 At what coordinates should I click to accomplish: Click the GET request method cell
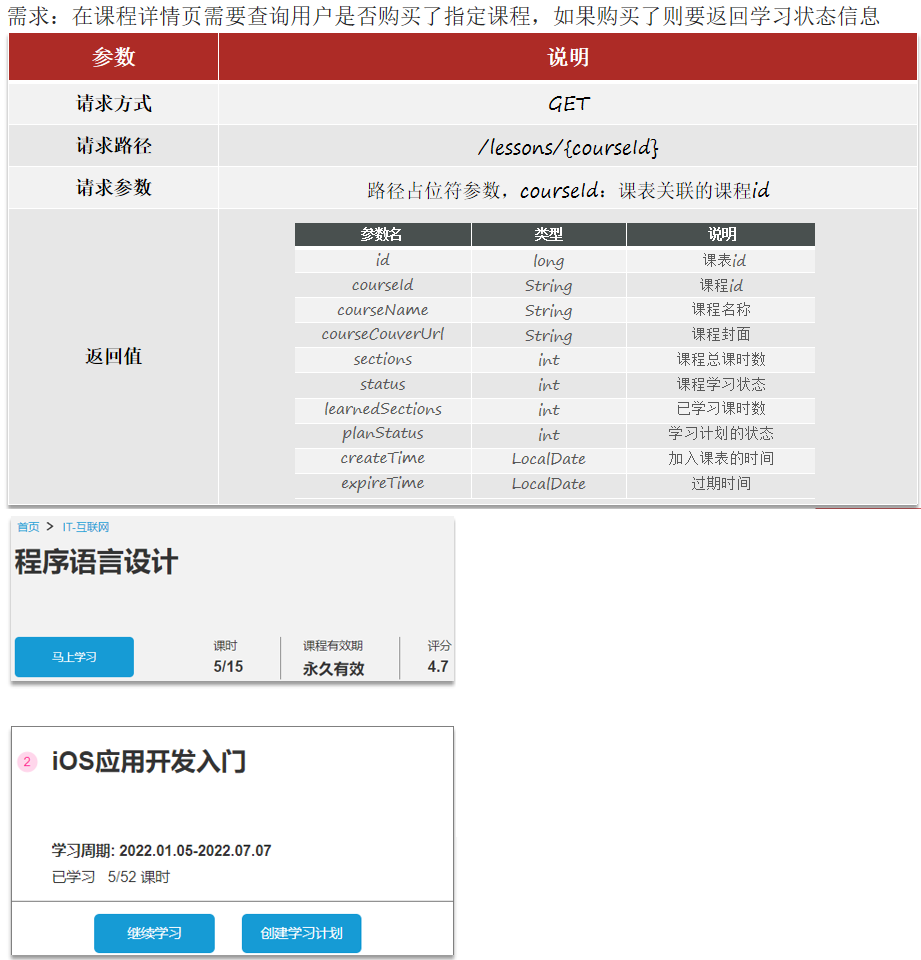pos(568,103)
